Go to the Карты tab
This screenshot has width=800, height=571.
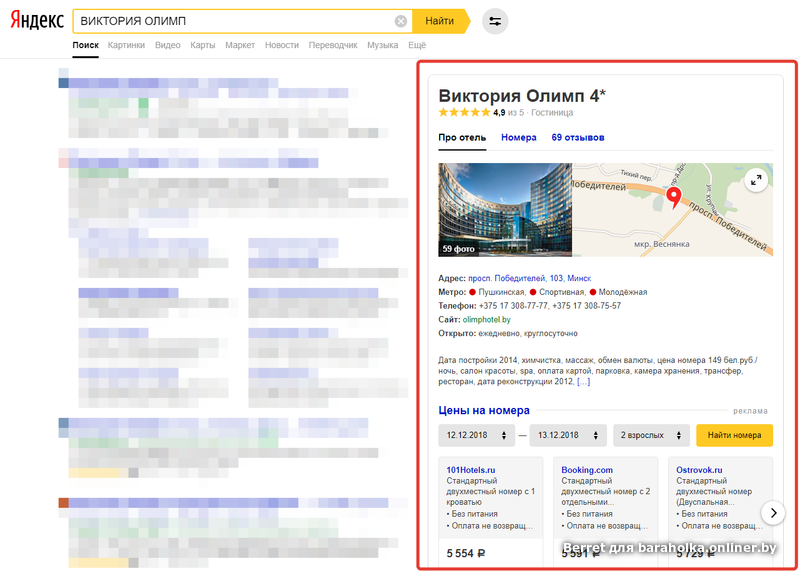tap(203, 45)
